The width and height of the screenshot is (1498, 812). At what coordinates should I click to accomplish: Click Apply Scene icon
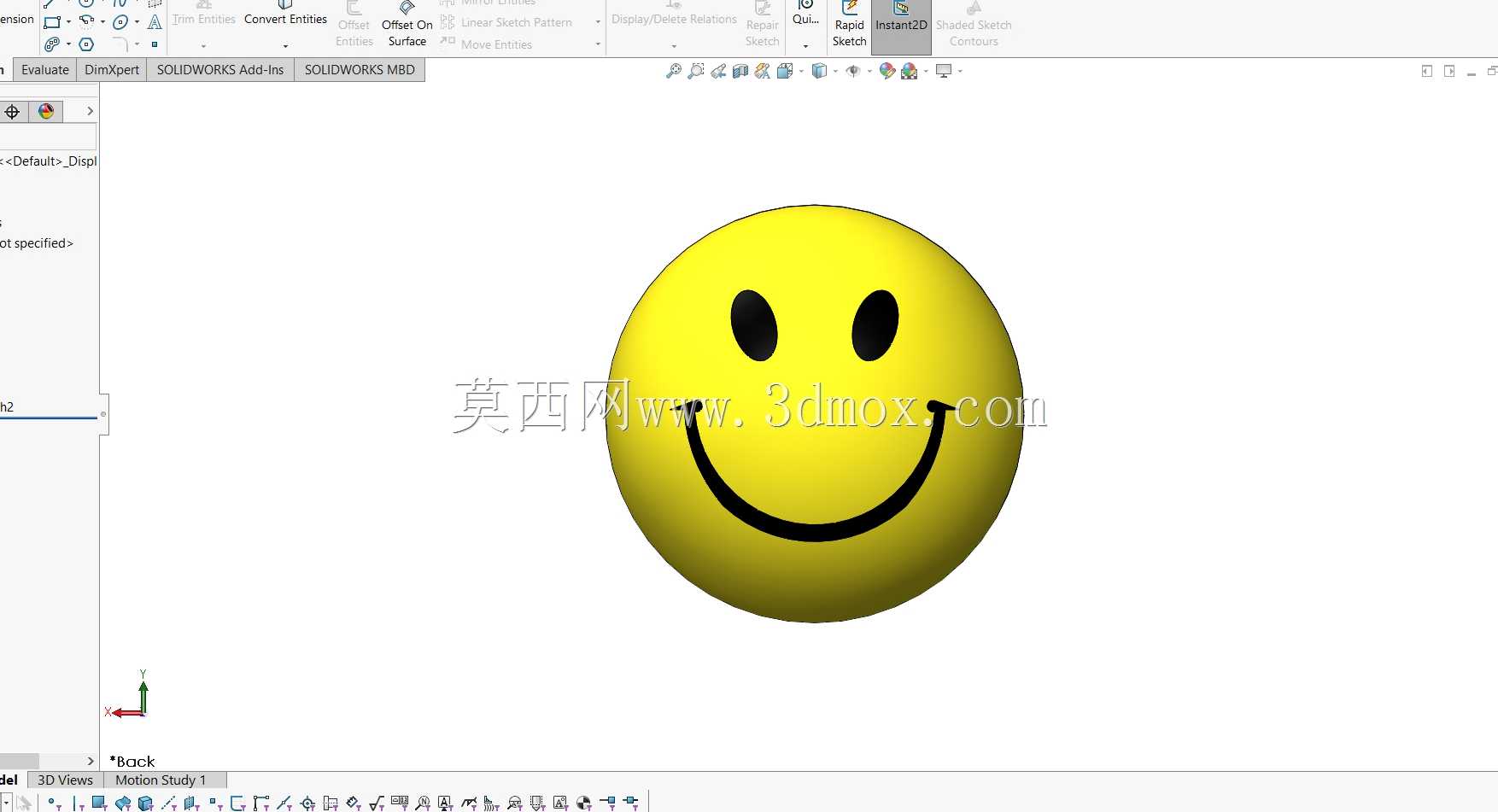[910, 71]
